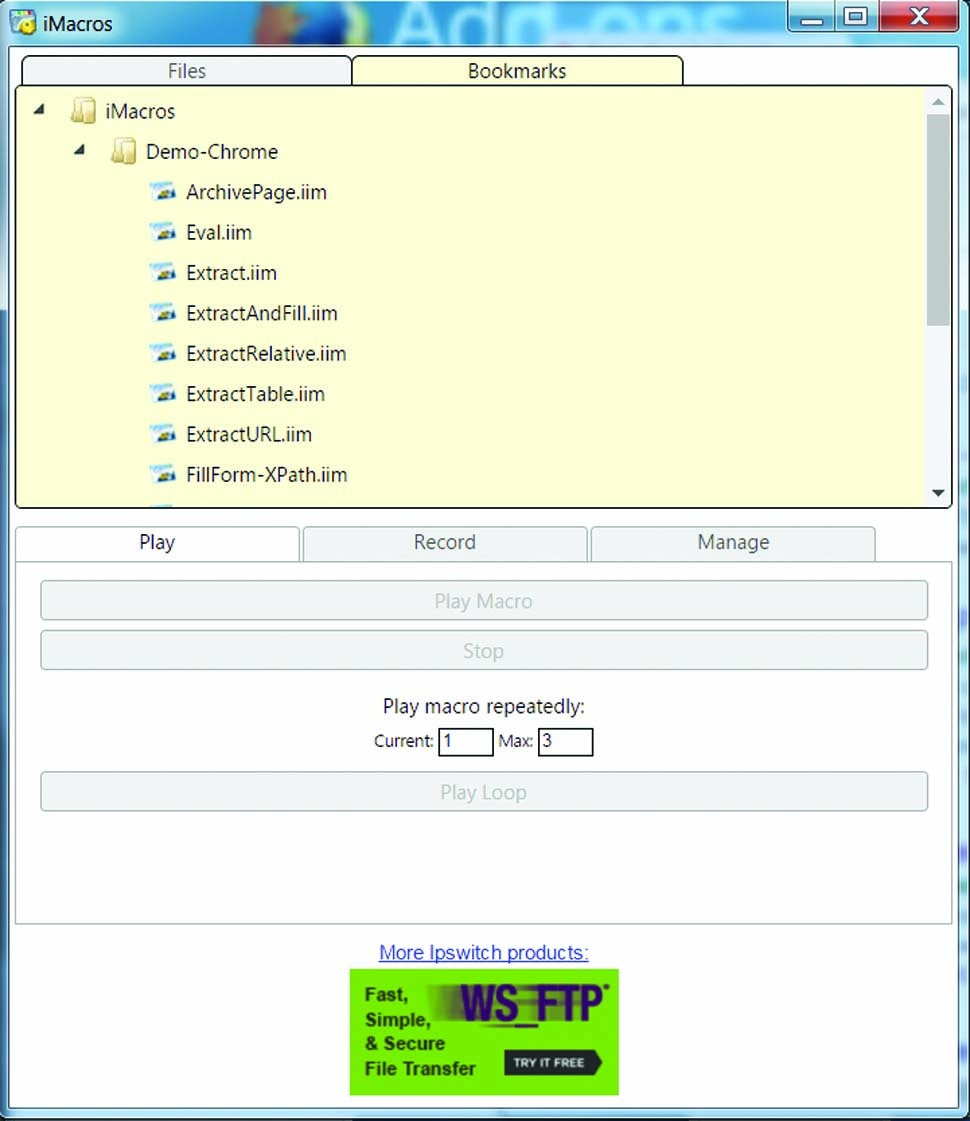Image resolution: width=970 pixels, height=1121 pixels.
Task: Collapse the iMacros root tree node
Action: [x=39, y=109]
